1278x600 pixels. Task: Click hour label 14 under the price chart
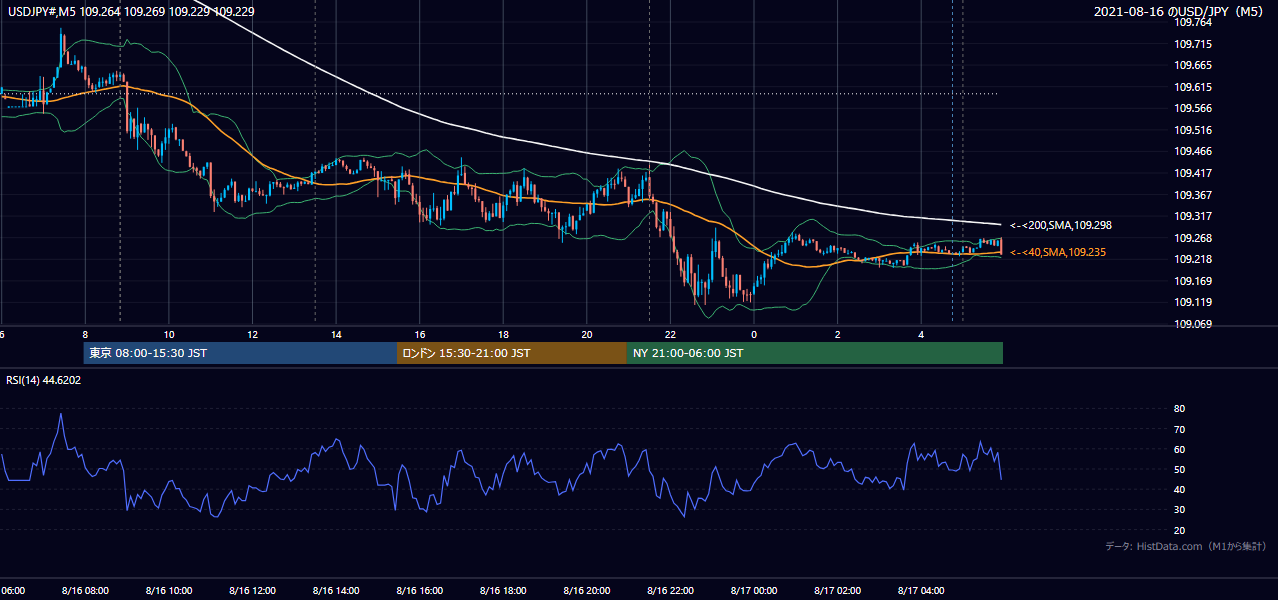tap(337, 335)
